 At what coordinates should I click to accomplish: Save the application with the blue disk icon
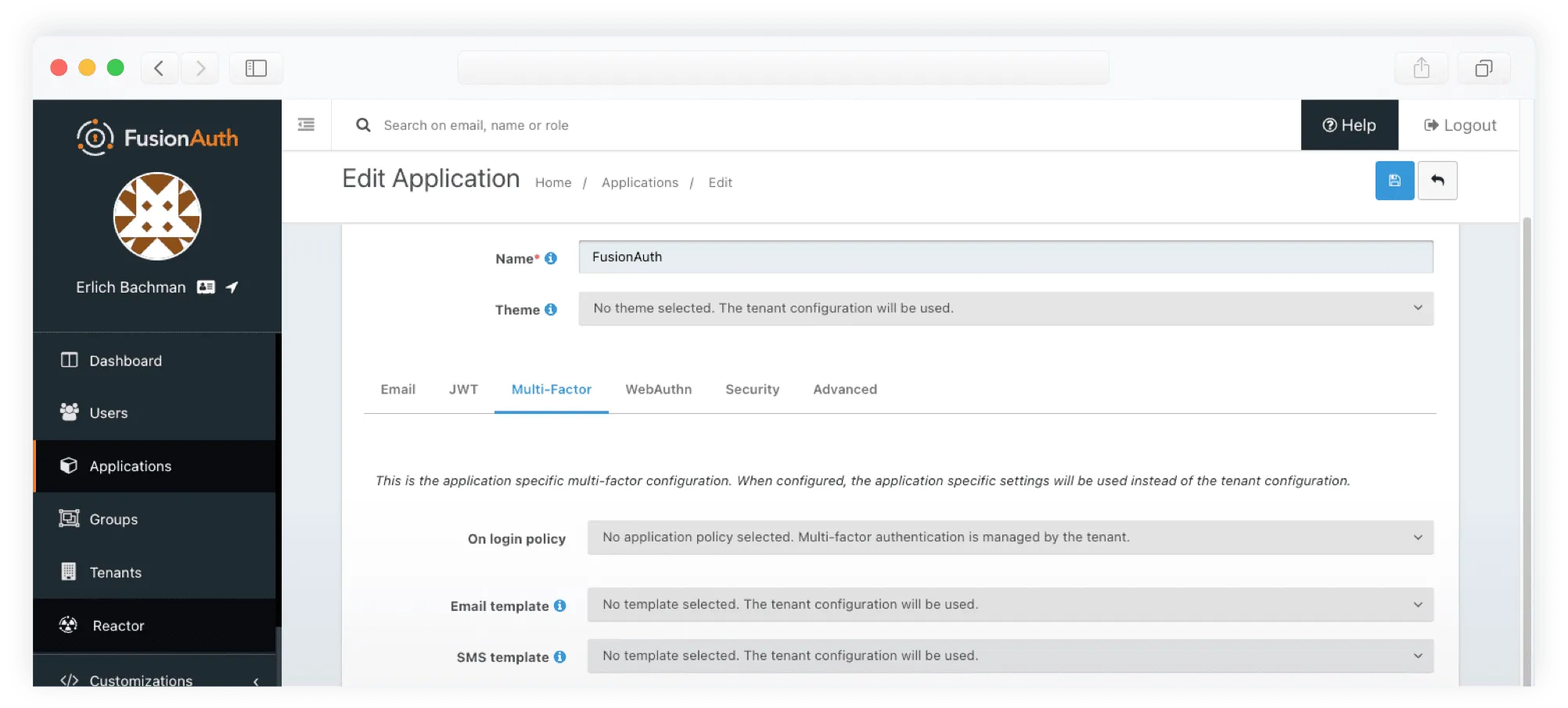pyautogui.click(x=1394, y=181)
